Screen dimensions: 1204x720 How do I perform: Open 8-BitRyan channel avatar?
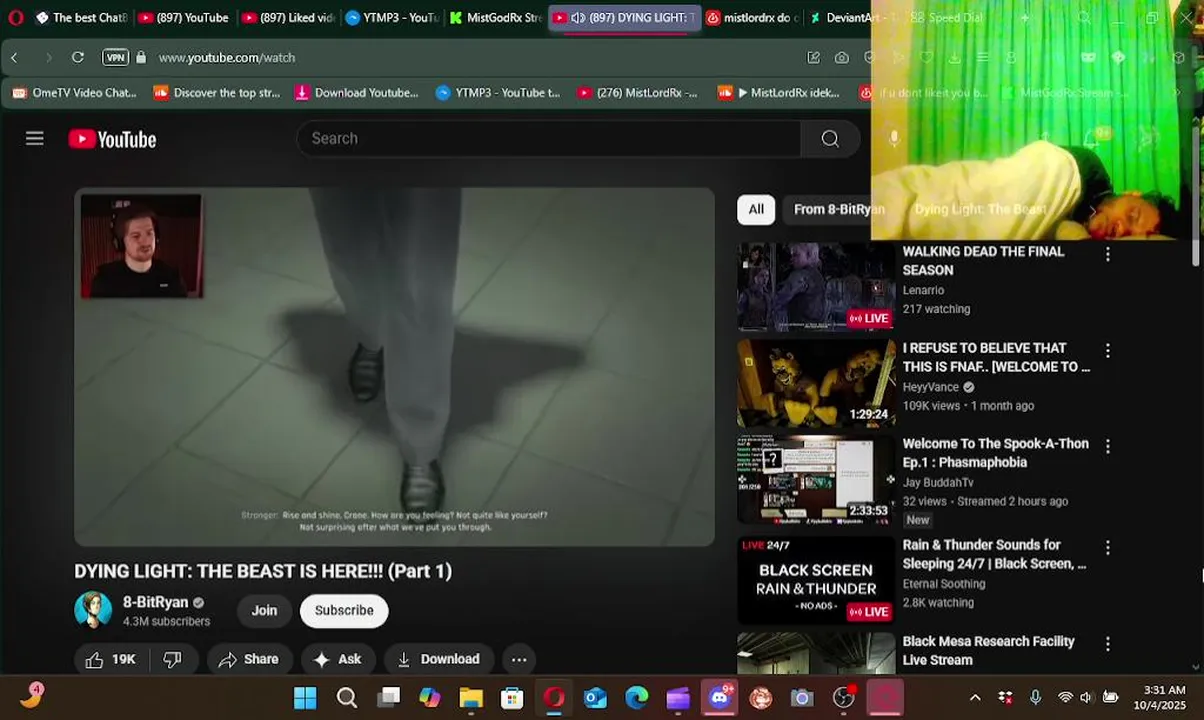pyautogui.click(x=93, y=610)
